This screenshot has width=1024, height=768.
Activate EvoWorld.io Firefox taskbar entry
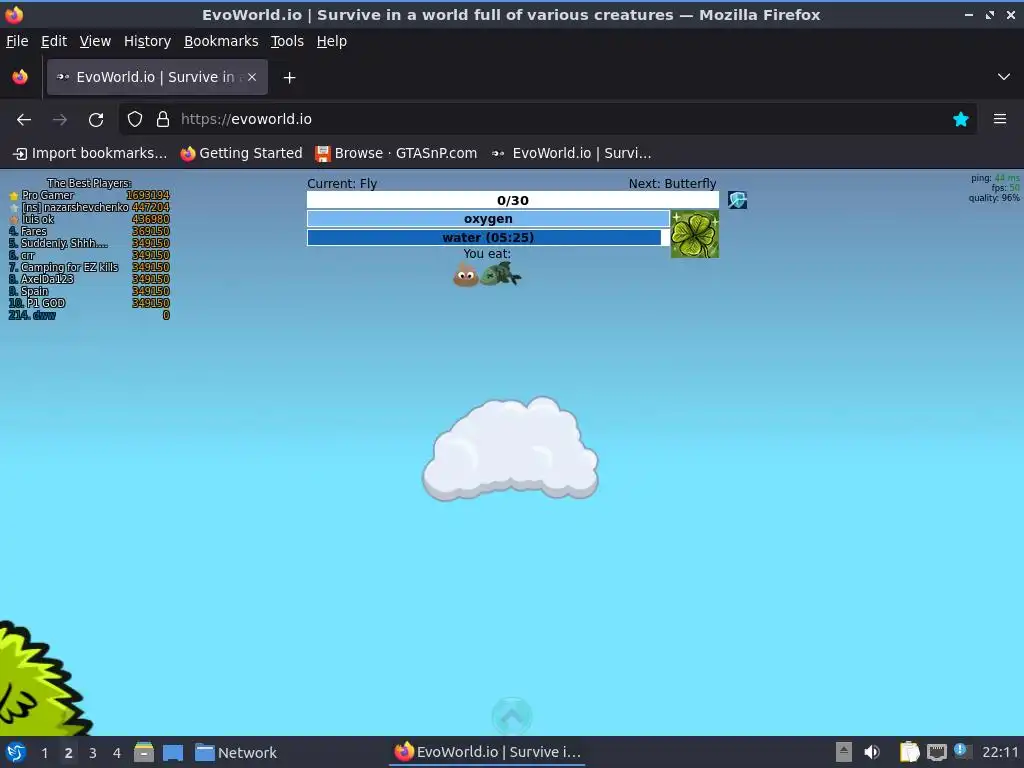[487, 752]
